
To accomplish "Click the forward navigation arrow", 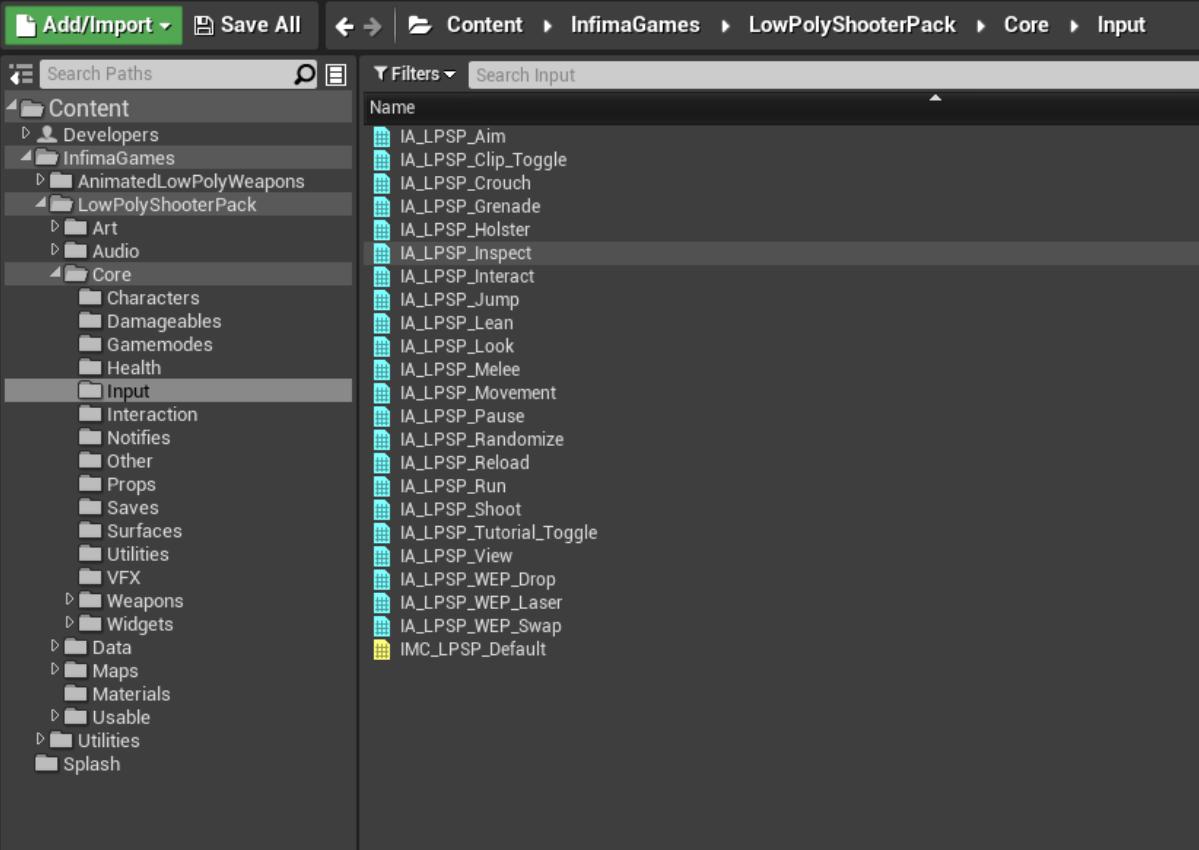I will point(373,26).
